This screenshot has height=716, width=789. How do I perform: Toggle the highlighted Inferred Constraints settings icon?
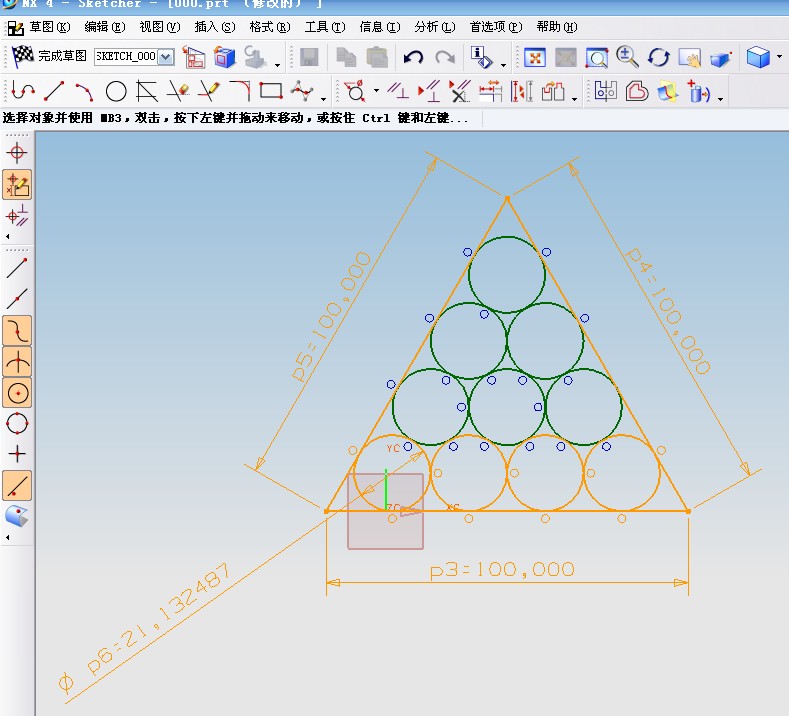click(x=18, y=185)
